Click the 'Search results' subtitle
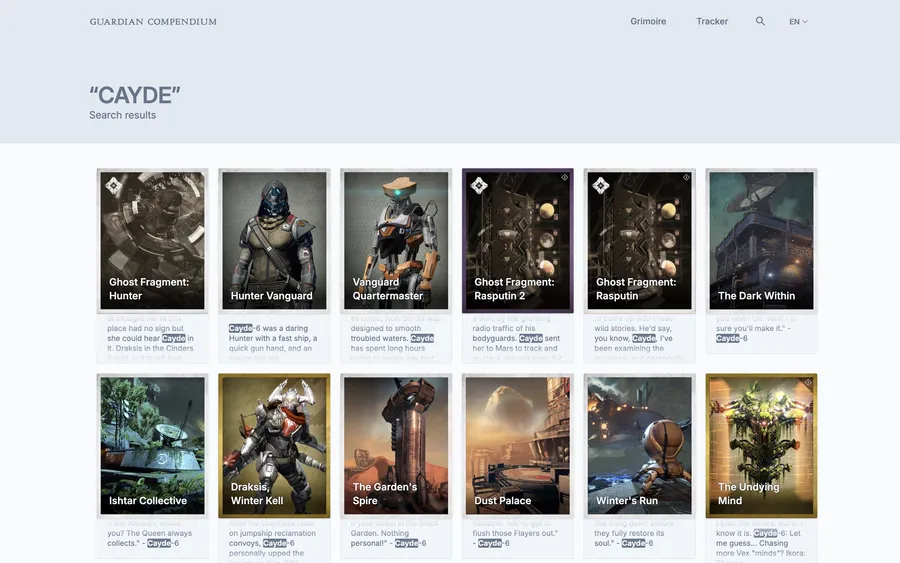The height and width of the screenshot is (563, 900). pyautogui.click(x=122, y=115)
